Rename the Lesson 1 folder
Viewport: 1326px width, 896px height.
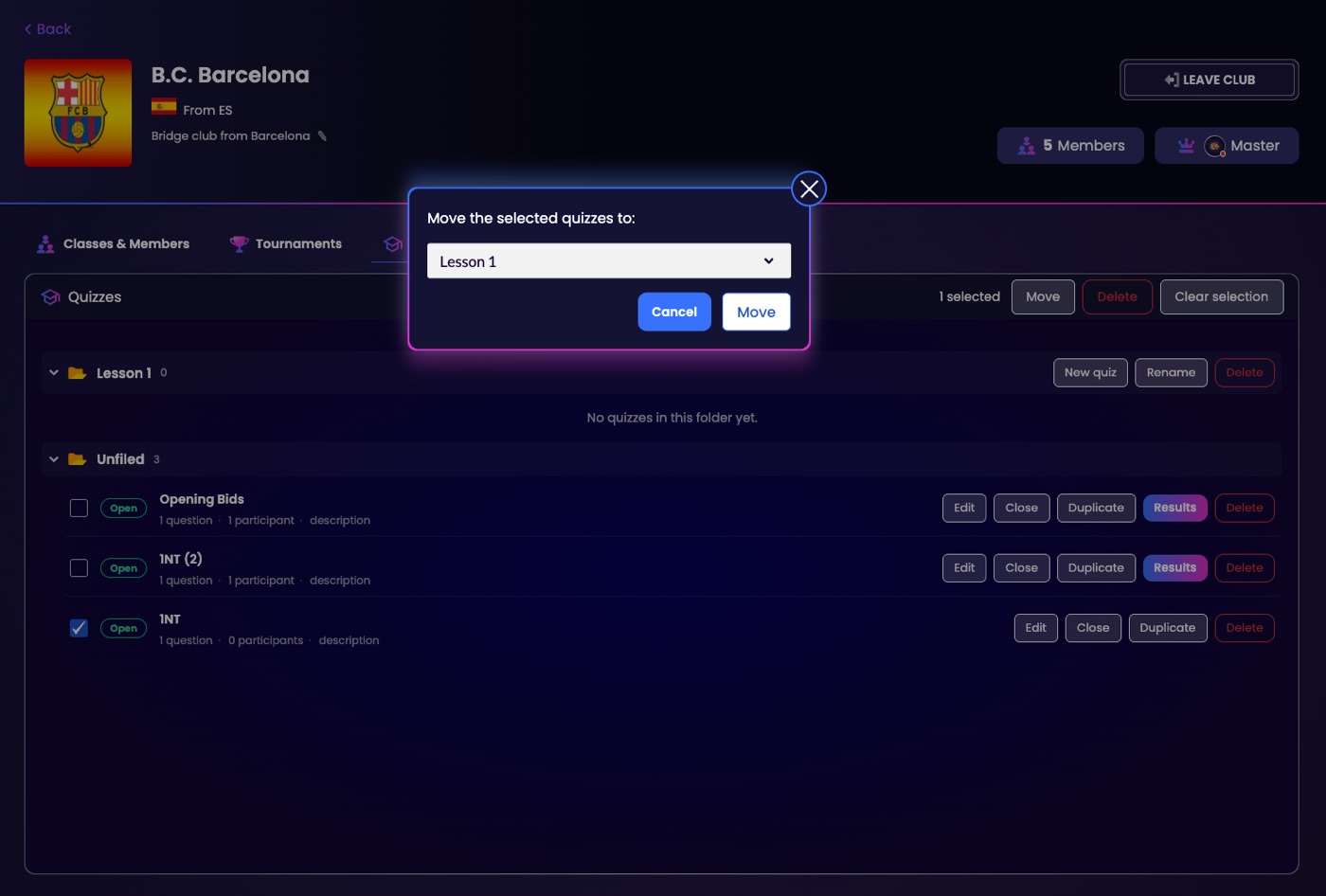tap(1171, 373)
